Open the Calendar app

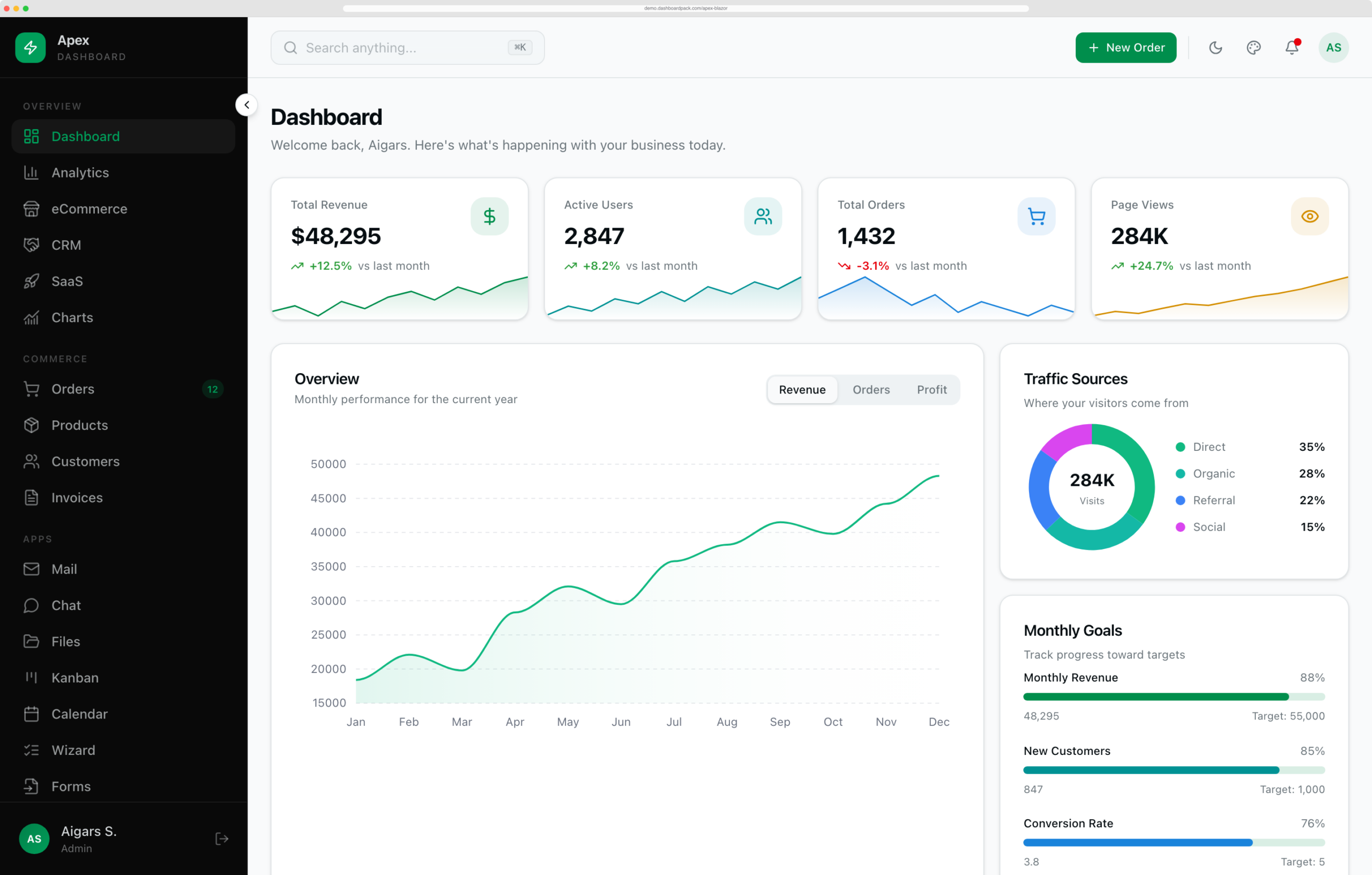[123, 714]
